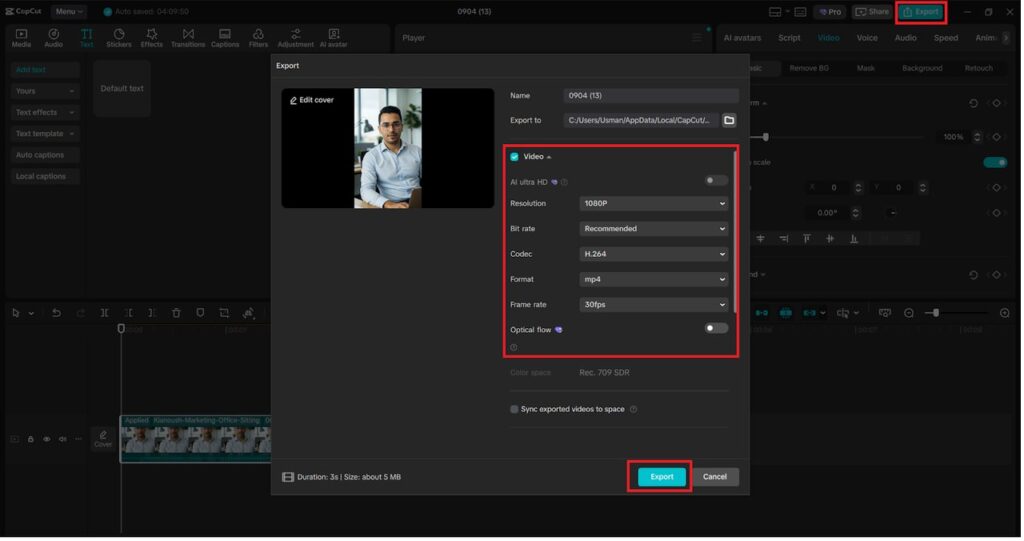Check Sync exported videos to space

(x=515, y=409)
